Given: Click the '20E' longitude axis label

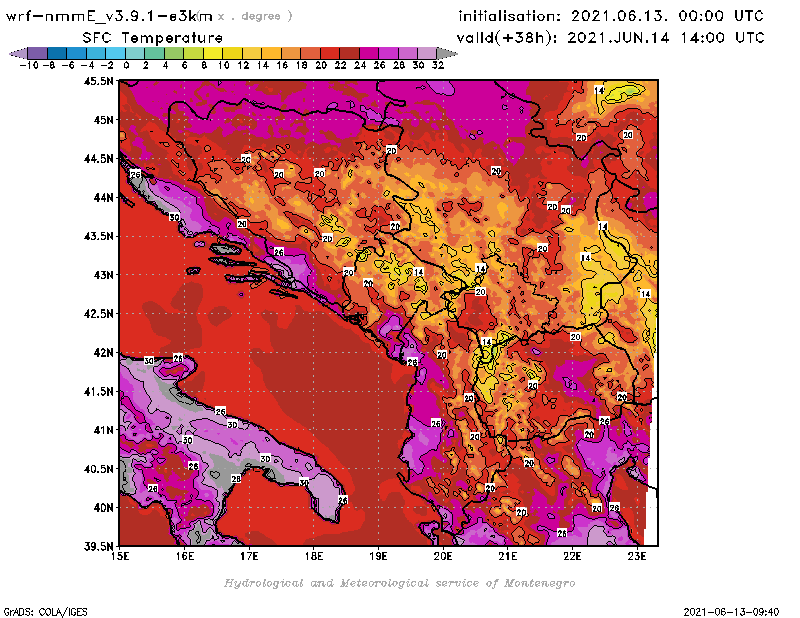Looking at the screenshot, I should click(443, 556).
